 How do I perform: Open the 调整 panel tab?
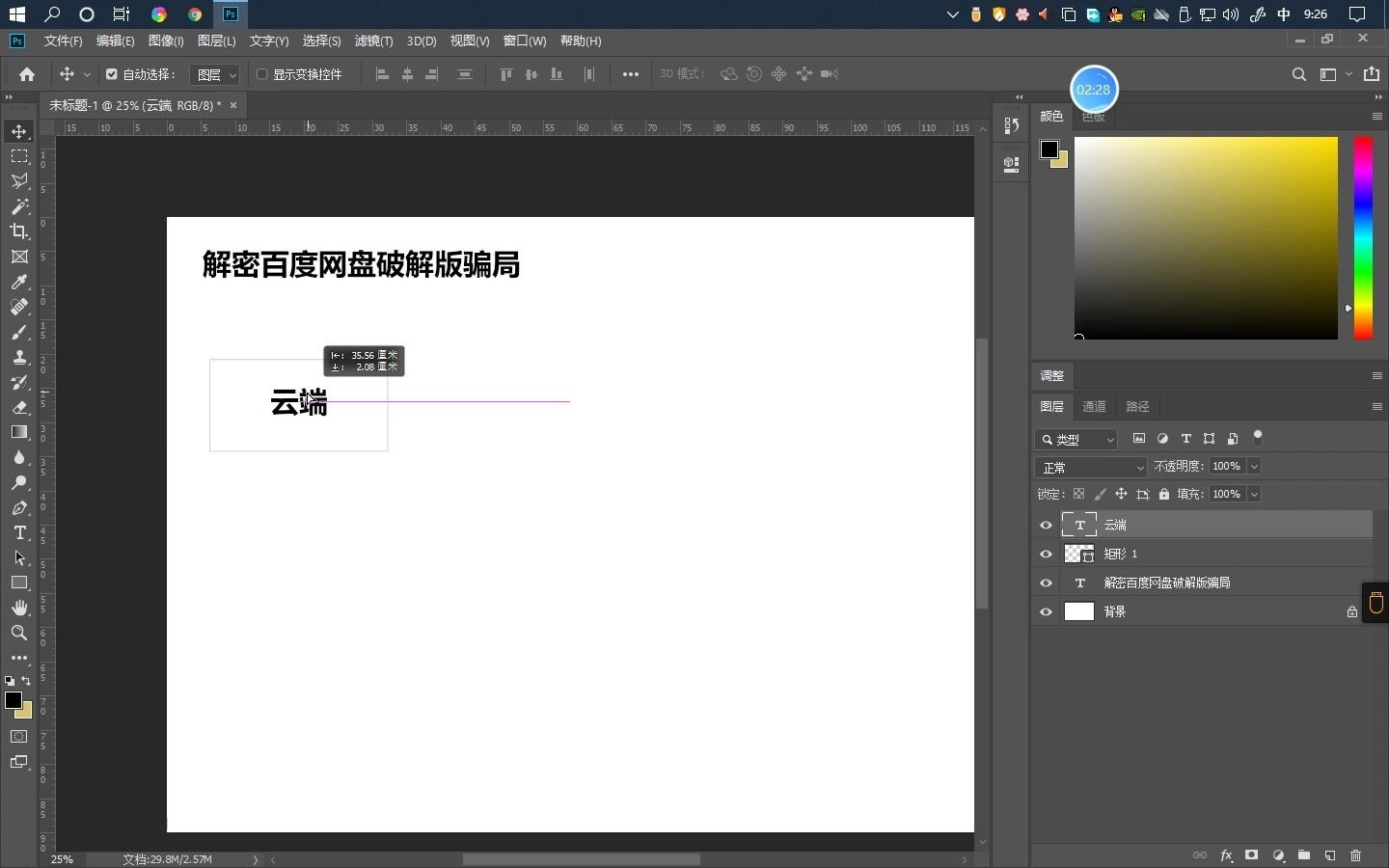1051,376
